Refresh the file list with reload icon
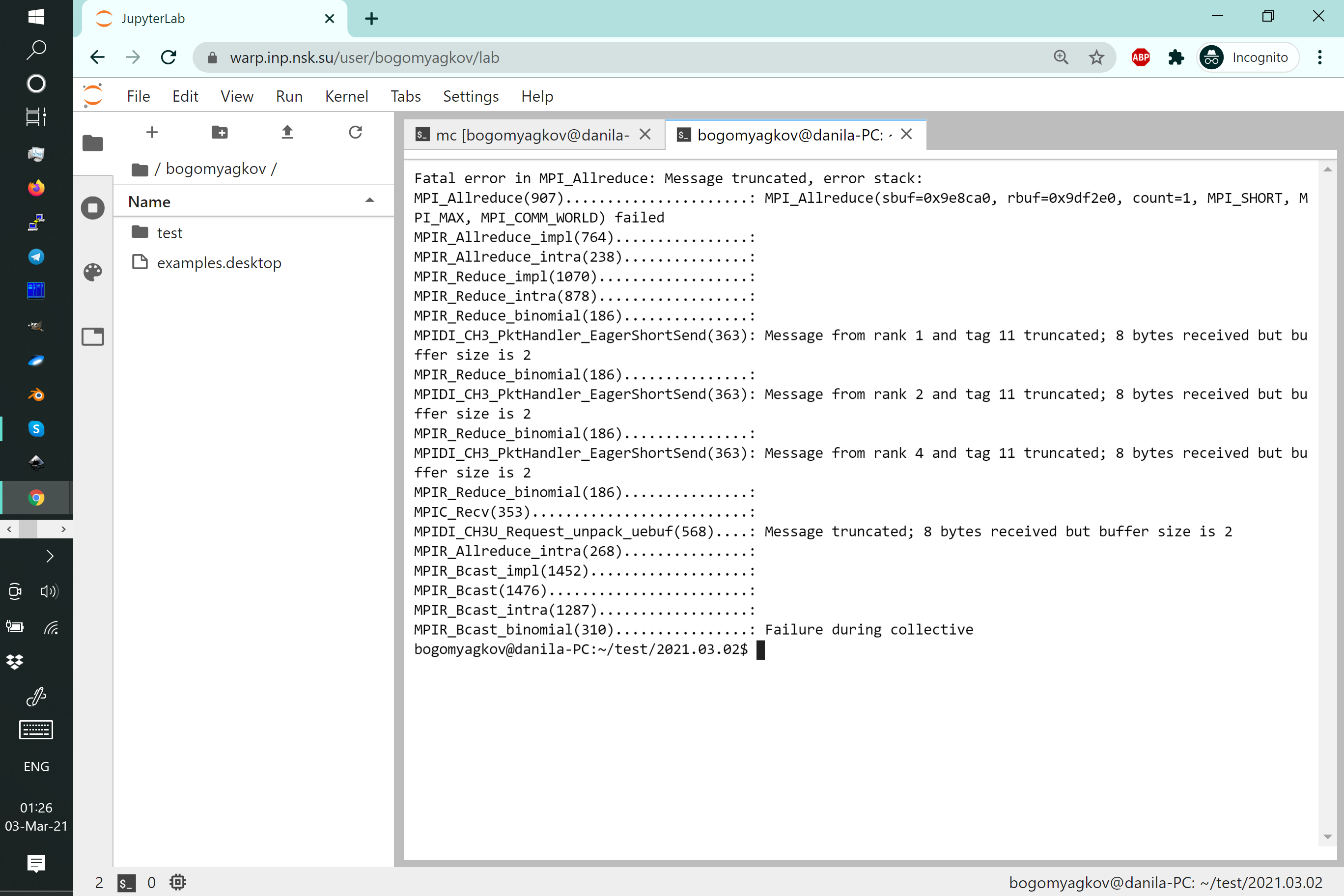 pos(356,133)
